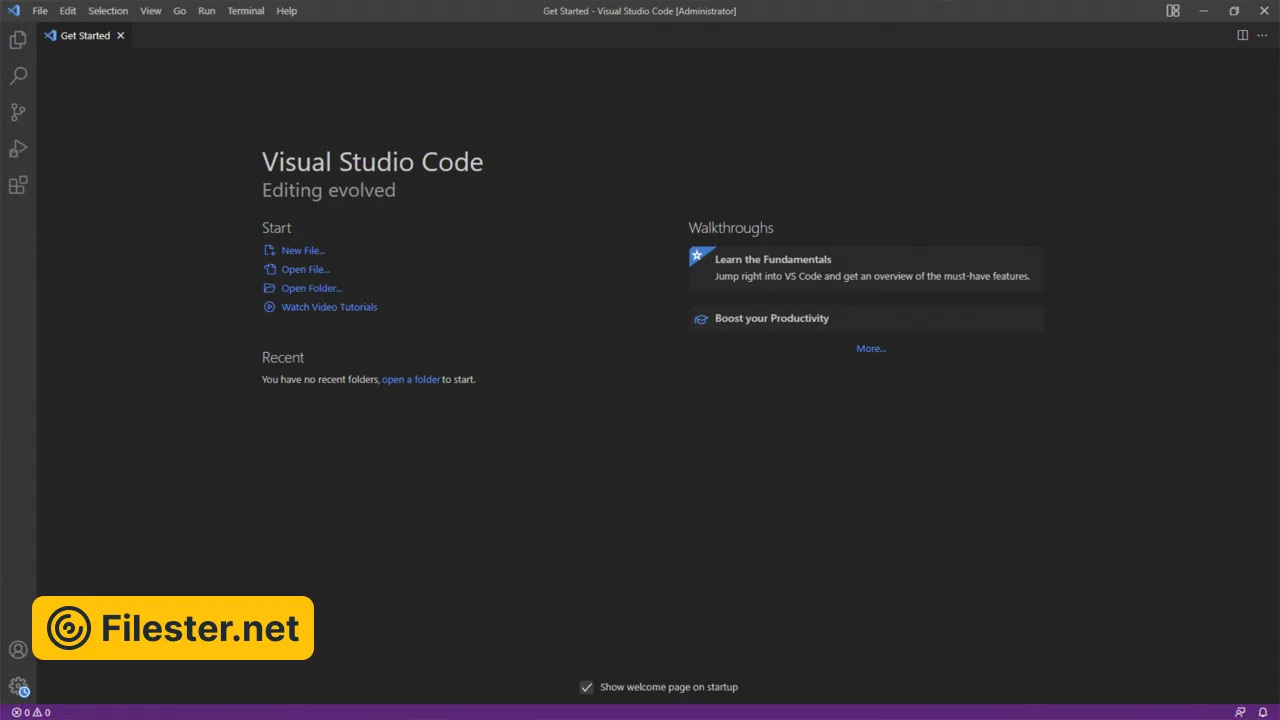This screenshot has height=720, width=1280.
Task: Click the Accounts icon in activity bar
Action: pyautogui.click(x=18, y=650)
